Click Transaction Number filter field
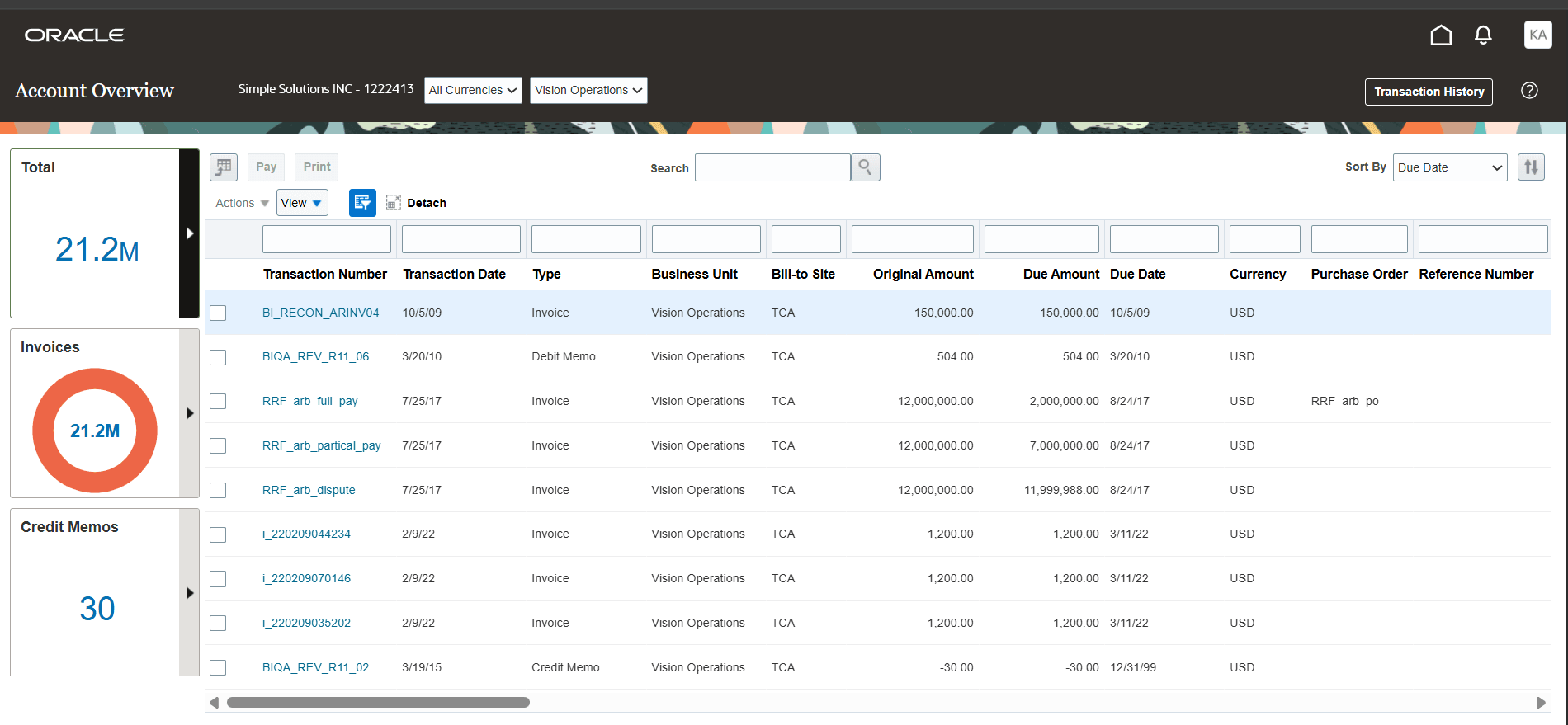The image size is (1568, 725). point(327,239)
